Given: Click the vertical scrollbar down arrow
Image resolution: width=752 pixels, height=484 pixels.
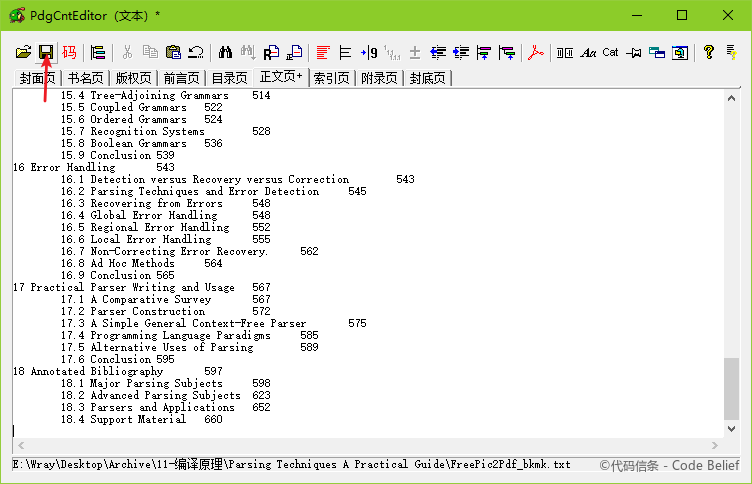Looking at the screenshot, I should [x=731, y=429].
